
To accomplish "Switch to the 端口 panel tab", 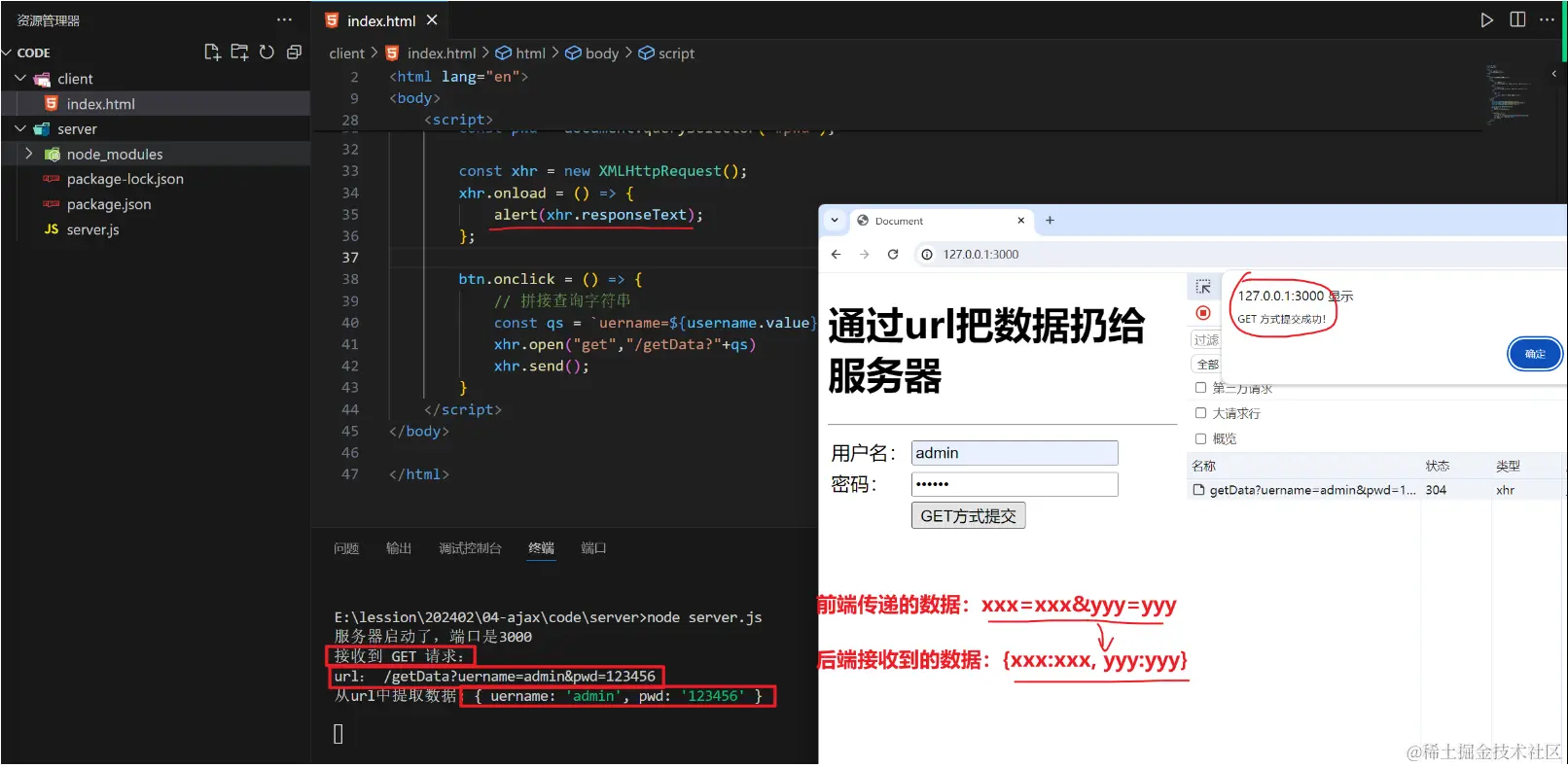I will pos(593,548).
